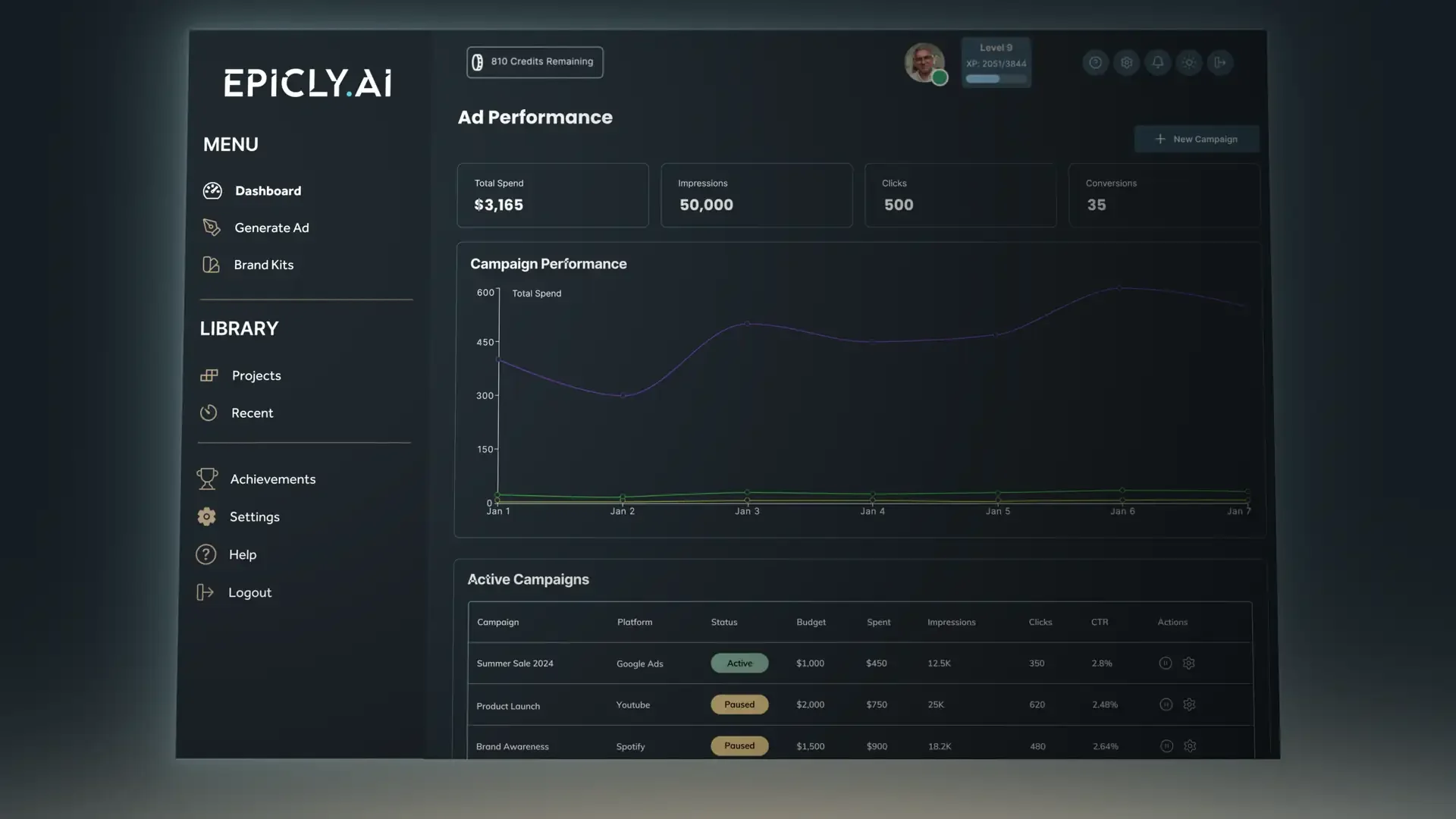Click the New Campaign button

[x=1197, y=139]
